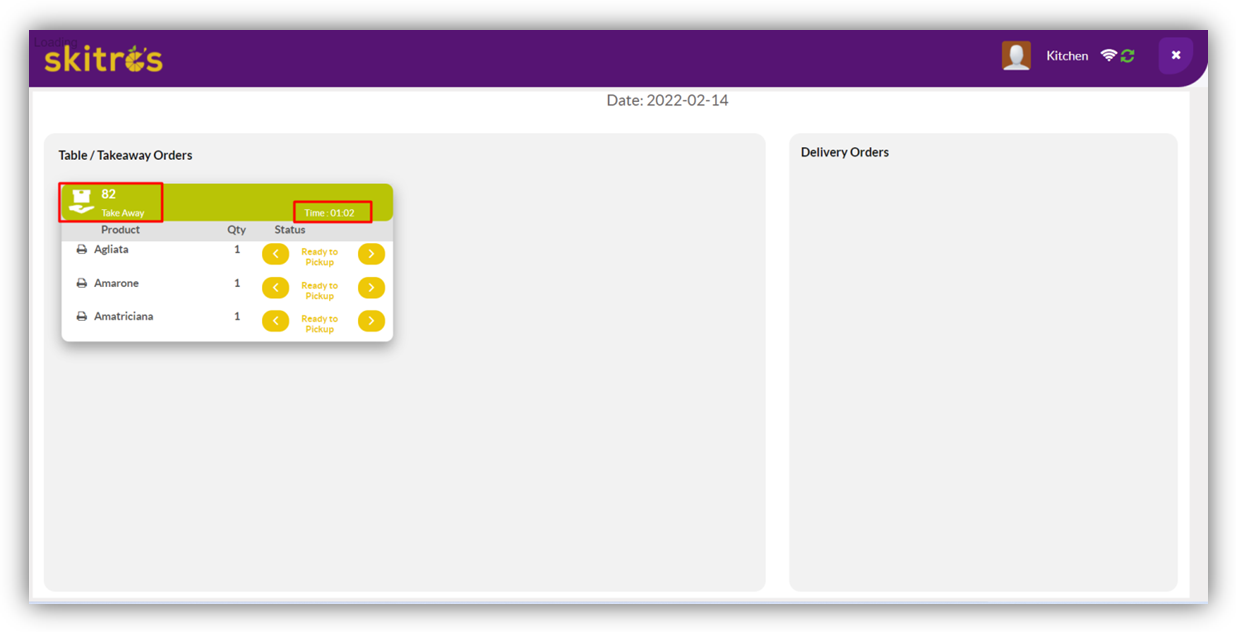Viewport: 1236px width, 632px height.
Task: Revert Agliata status with left arrow
Action: (x=275, y=254)
